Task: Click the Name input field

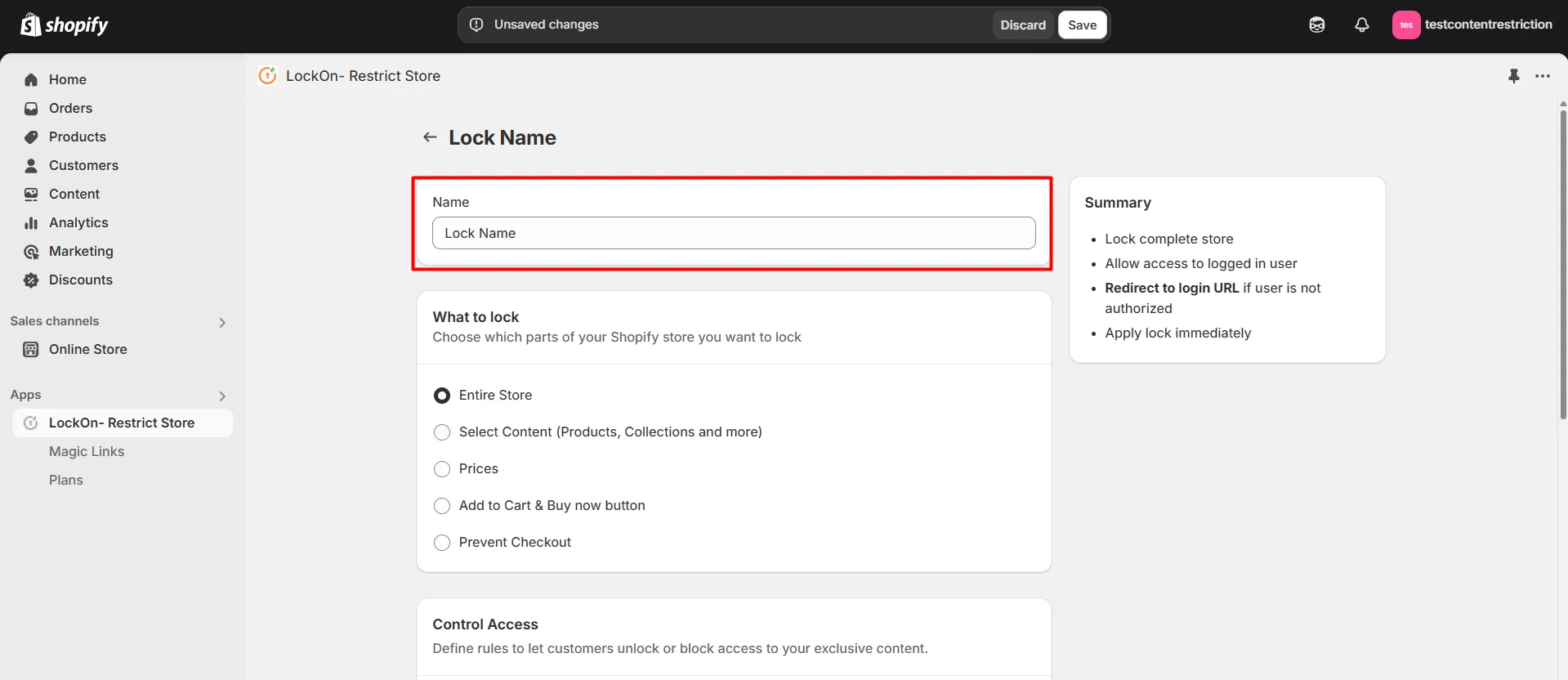Action: (x=734, y=233)
